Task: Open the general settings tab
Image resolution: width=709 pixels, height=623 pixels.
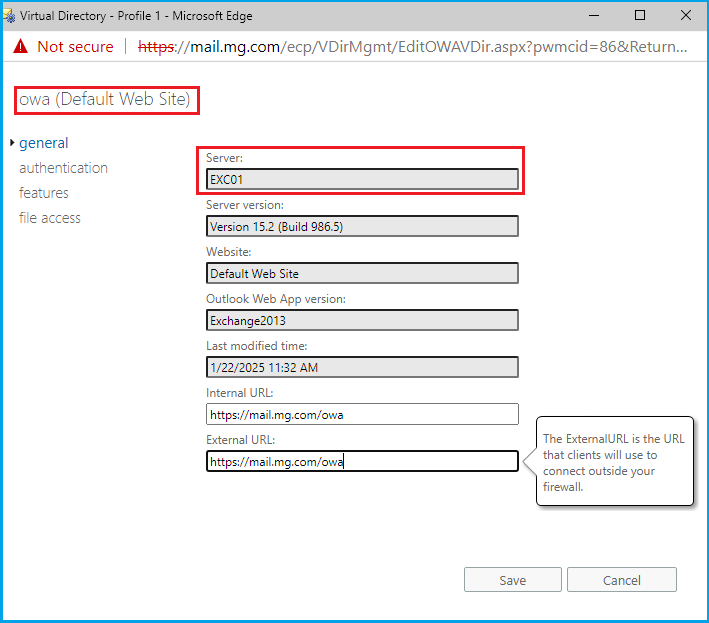Action: click(43, 143)
